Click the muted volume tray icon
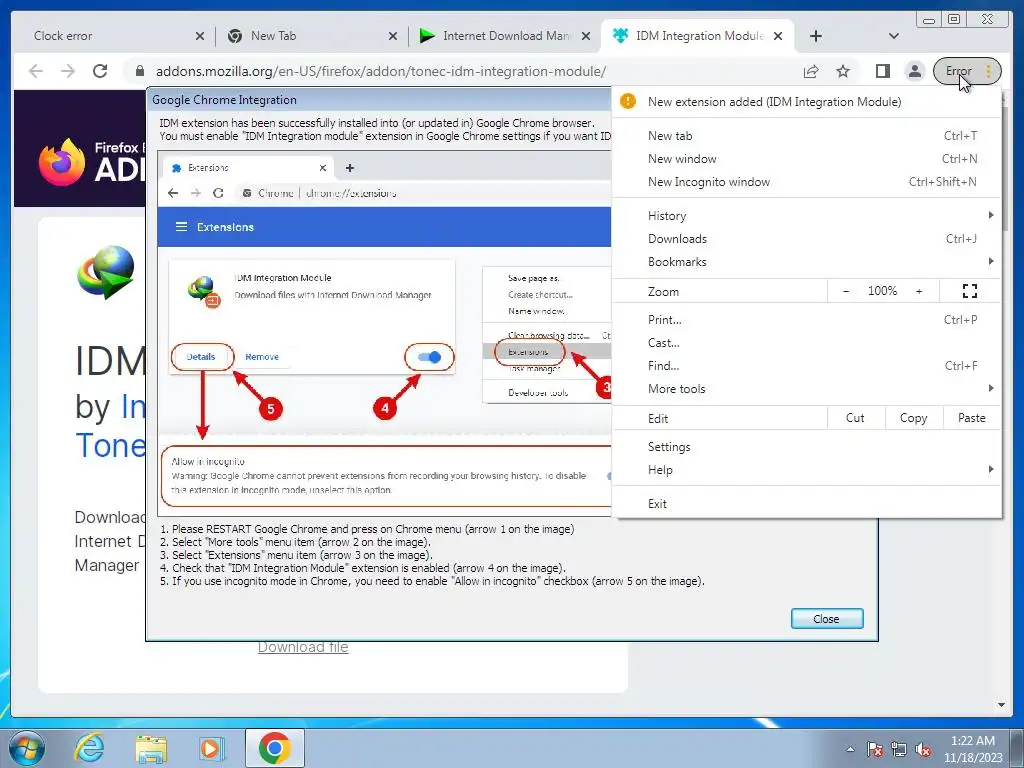 click(x=923, y=749)
